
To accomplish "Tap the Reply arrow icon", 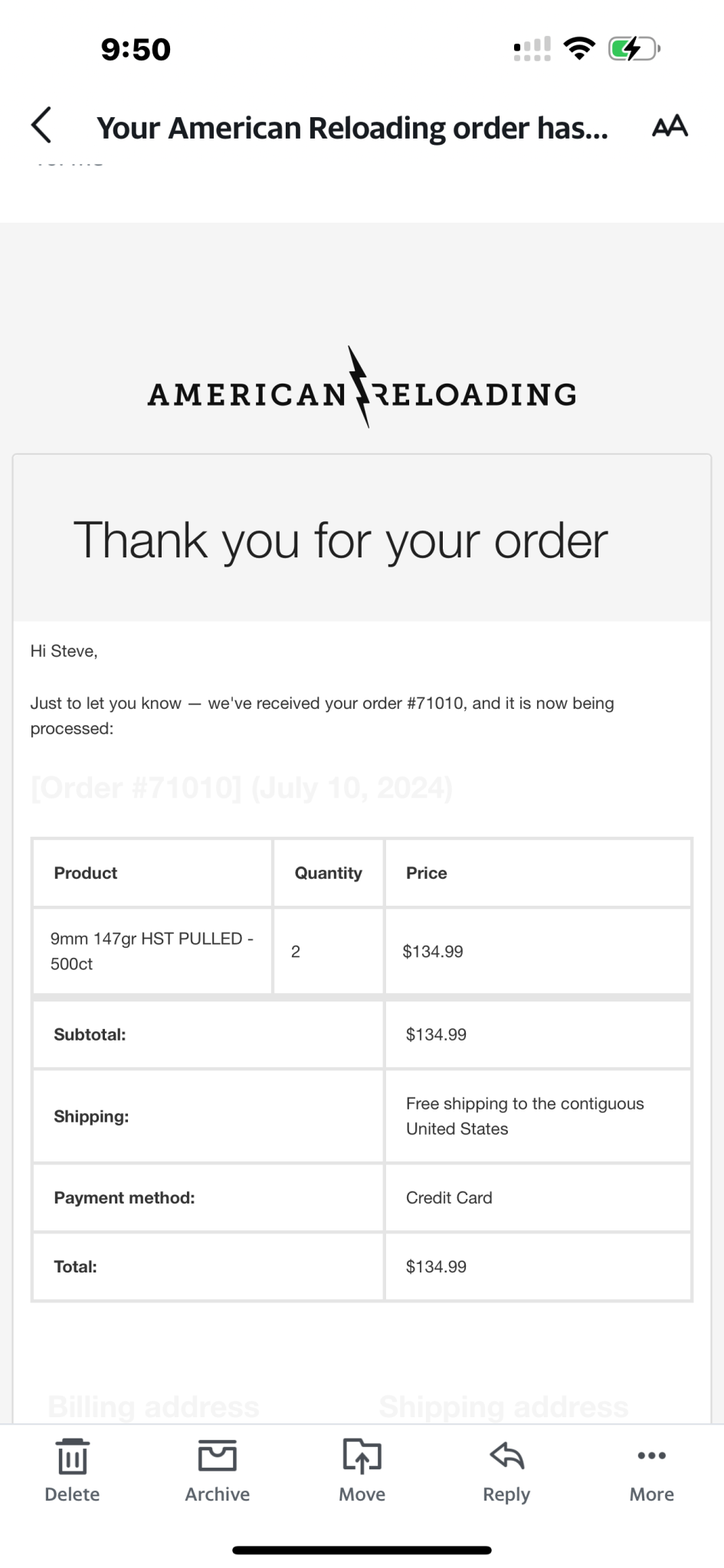I will coord(506,1455).
